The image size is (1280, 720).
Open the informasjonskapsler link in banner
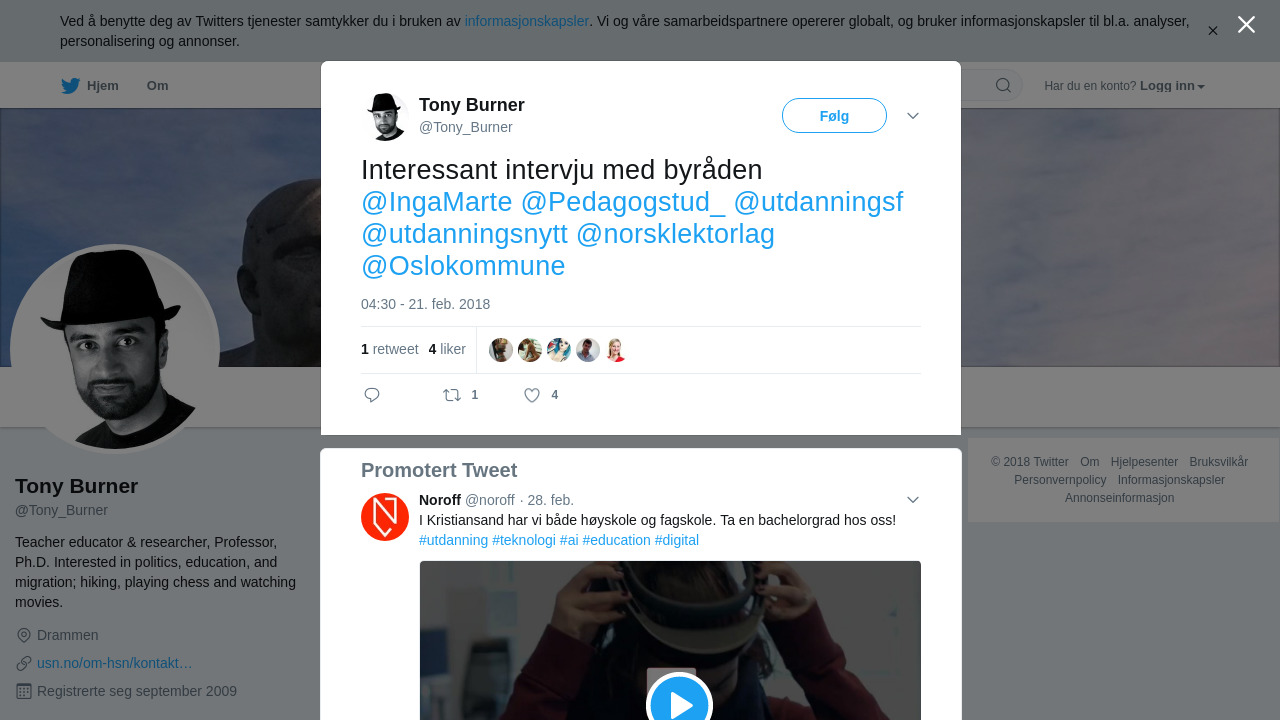tap(527, 21)
